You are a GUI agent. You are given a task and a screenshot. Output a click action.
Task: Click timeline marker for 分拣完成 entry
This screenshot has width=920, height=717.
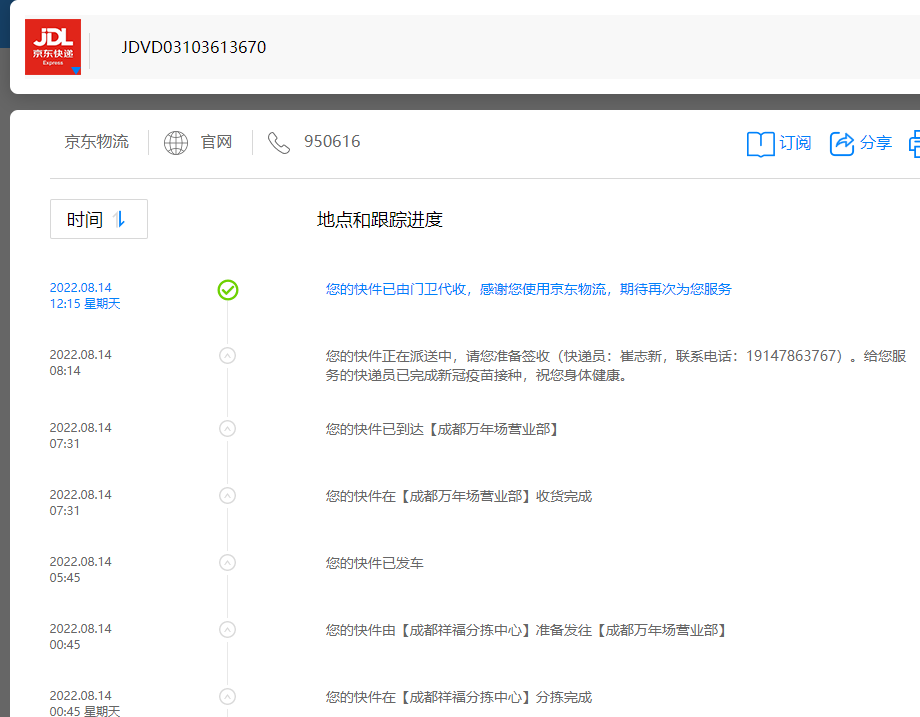[x=228, y=696]
